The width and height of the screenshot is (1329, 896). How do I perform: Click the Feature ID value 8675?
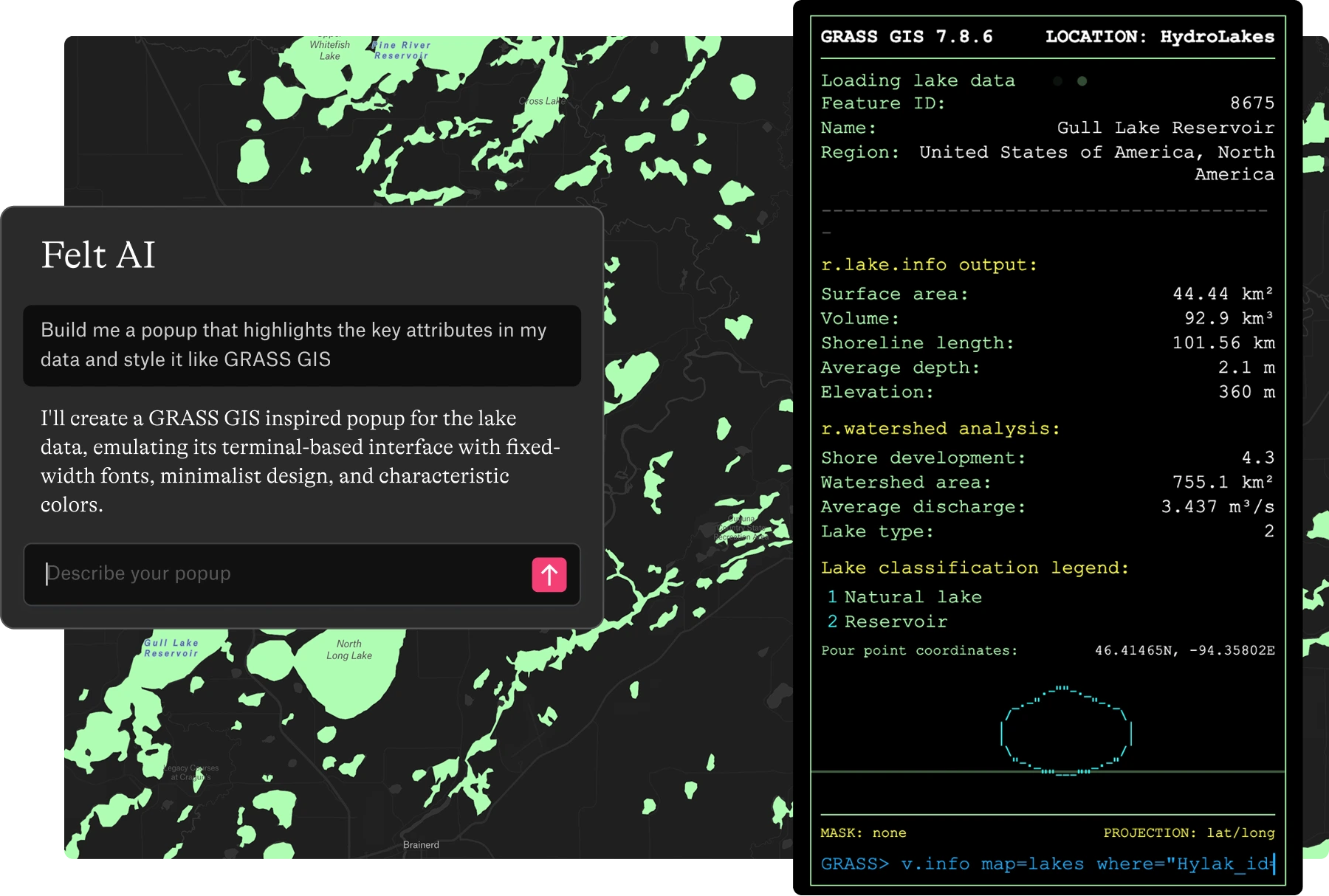click(x=1252, y=103)
